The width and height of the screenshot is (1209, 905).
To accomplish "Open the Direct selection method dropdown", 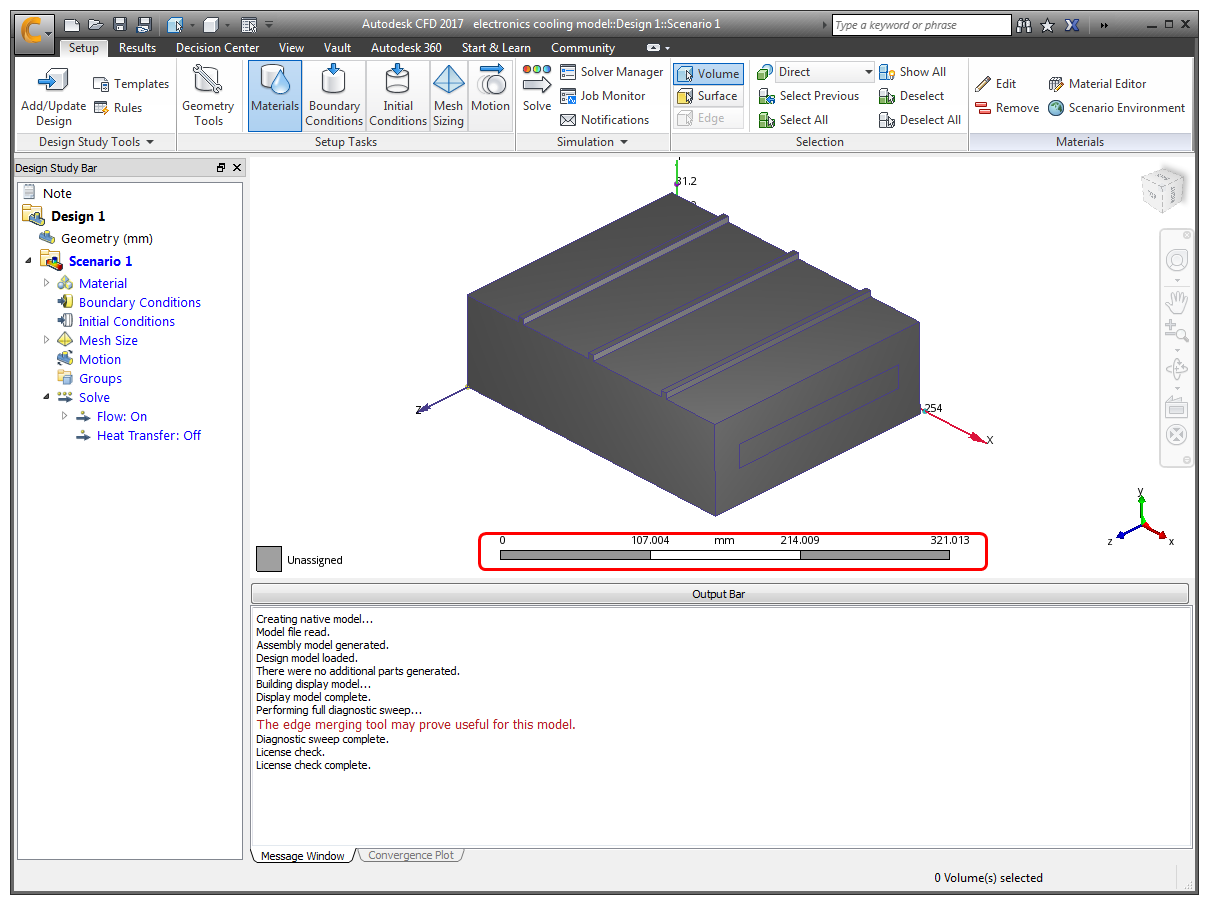I will click(825, 72).
